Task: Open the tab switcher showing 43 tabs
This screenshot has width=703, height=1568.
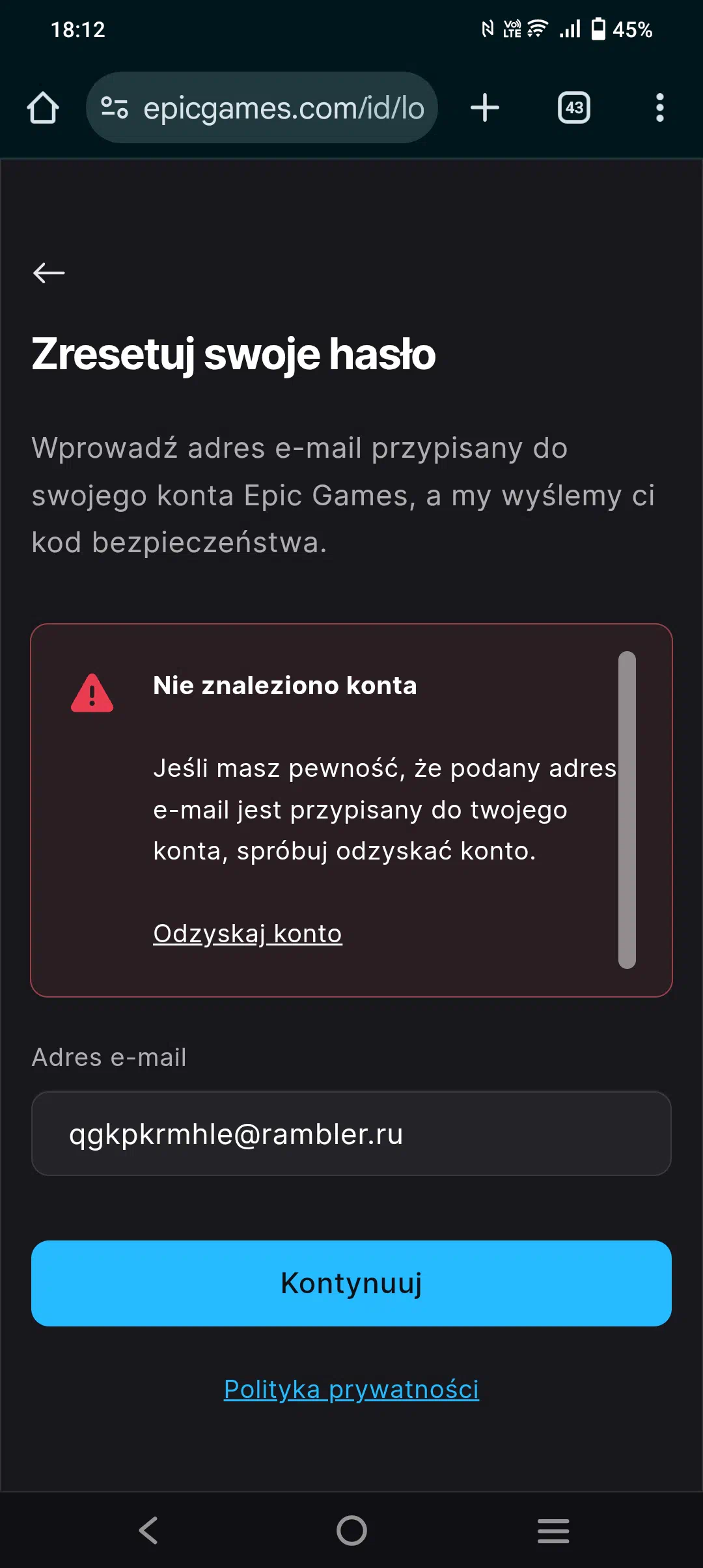Action: click(x=574, y=107)
